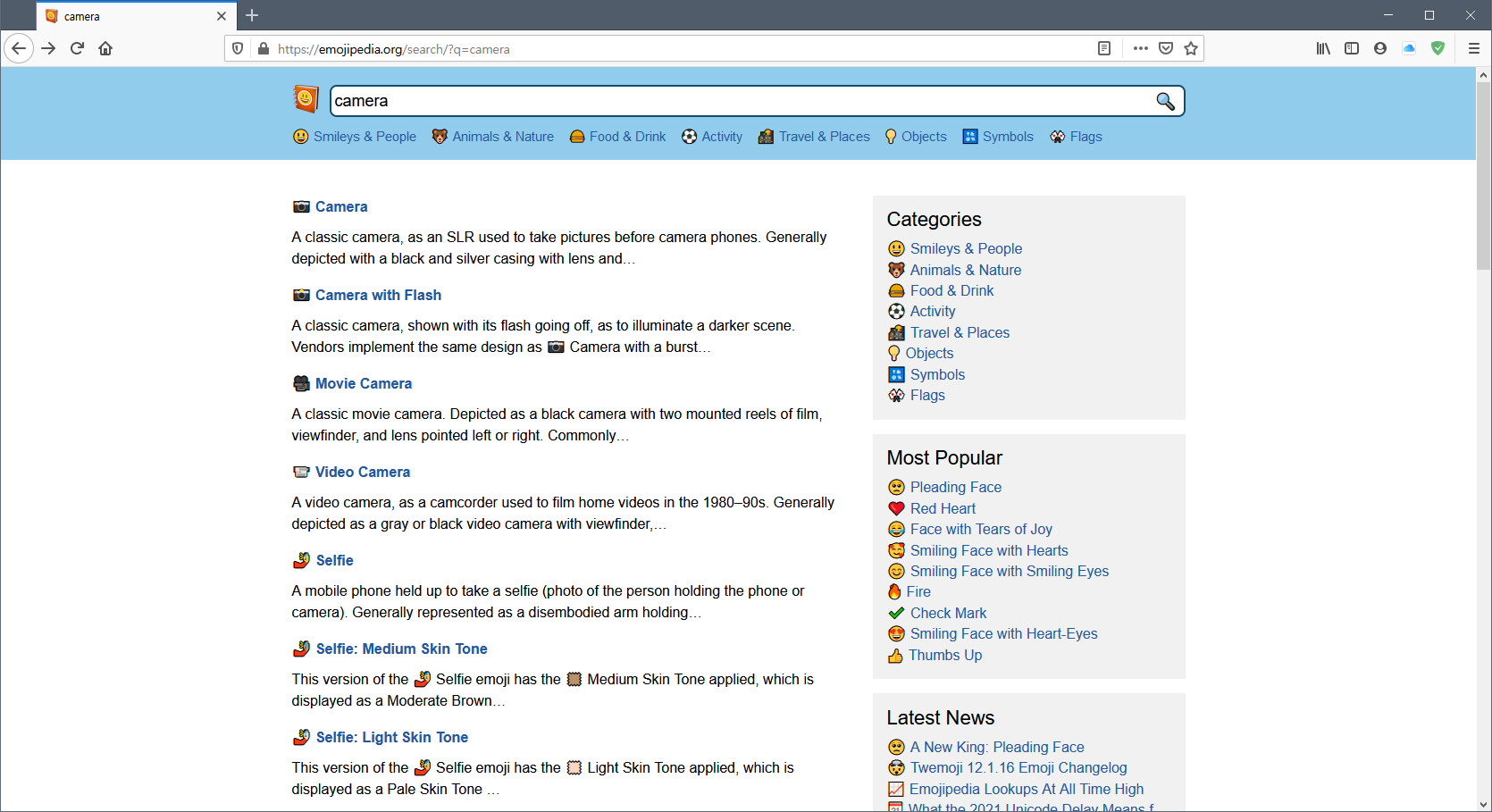Open Symbols in top navigation bar

tap(998, 137)
